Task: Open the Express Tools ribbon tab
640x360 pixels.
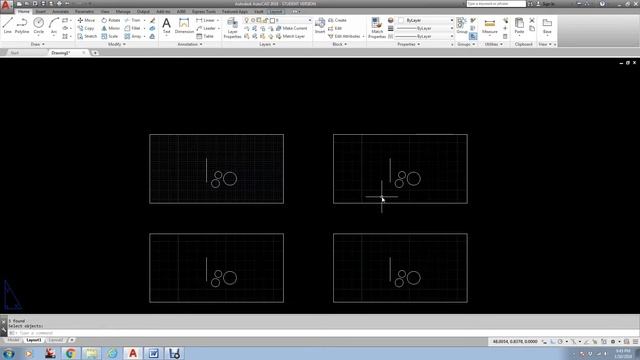Action: pyautogui.click(x=204, y=11)
